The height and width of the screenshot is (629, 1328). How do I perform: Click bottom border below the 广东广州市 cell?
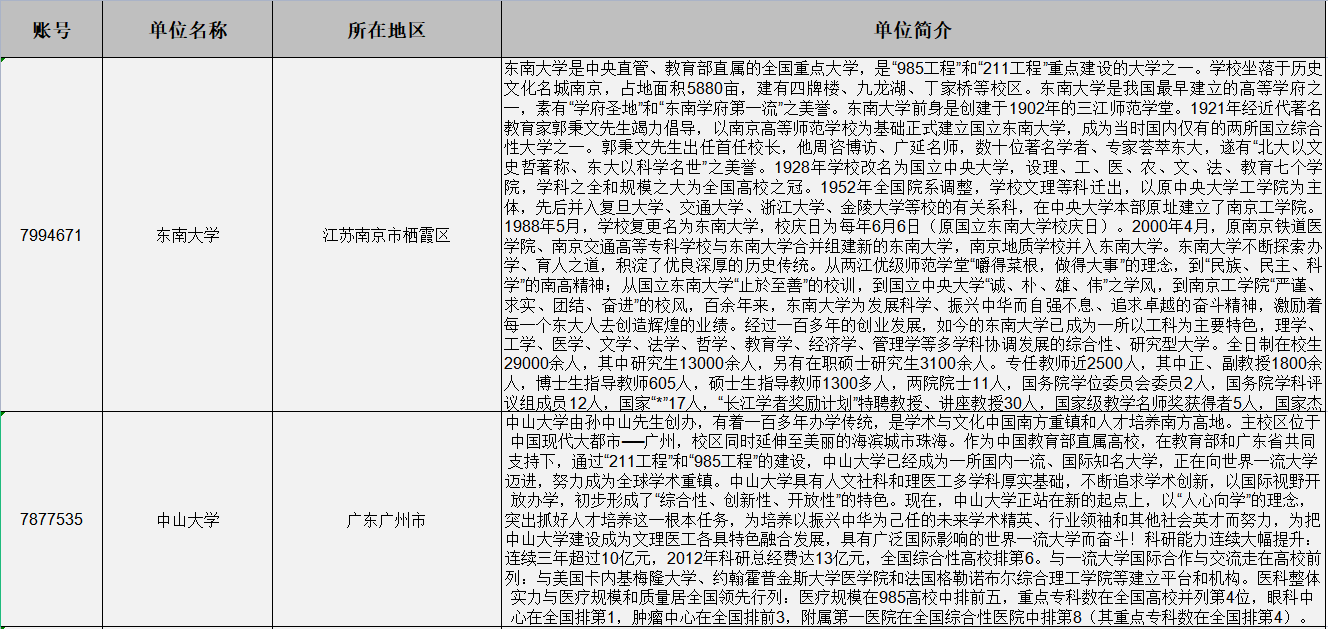tap(386, 626)
